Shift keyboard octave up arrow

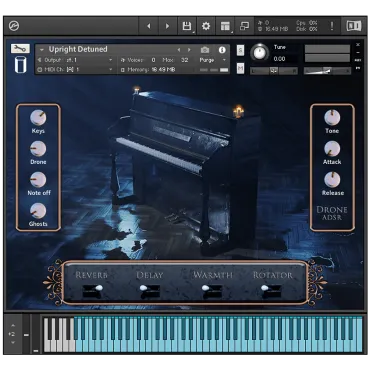[x=13, y=325]
